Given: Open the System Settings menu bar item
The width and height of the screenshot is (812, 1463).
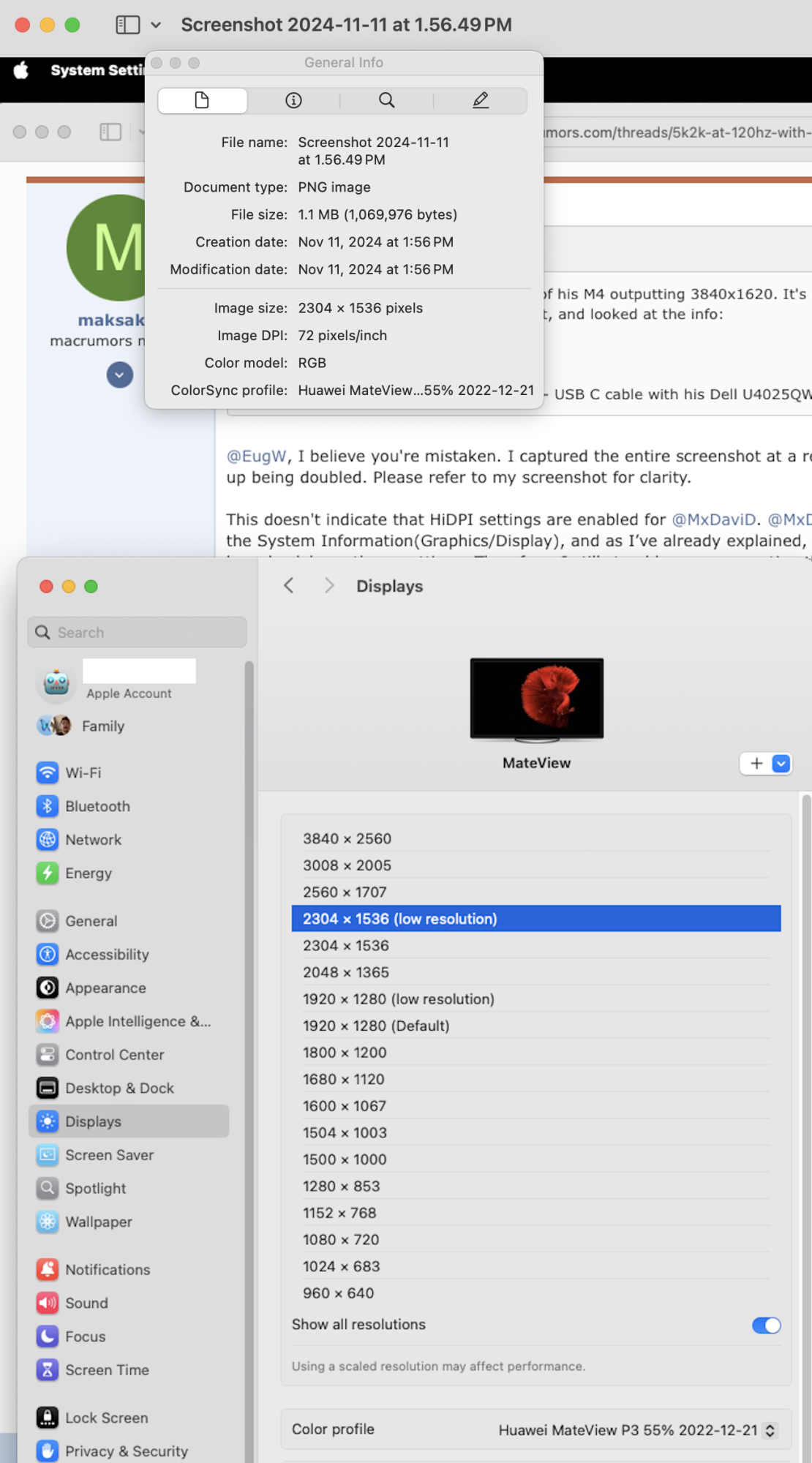Looking at the screenshot, I should click(97, 70).
